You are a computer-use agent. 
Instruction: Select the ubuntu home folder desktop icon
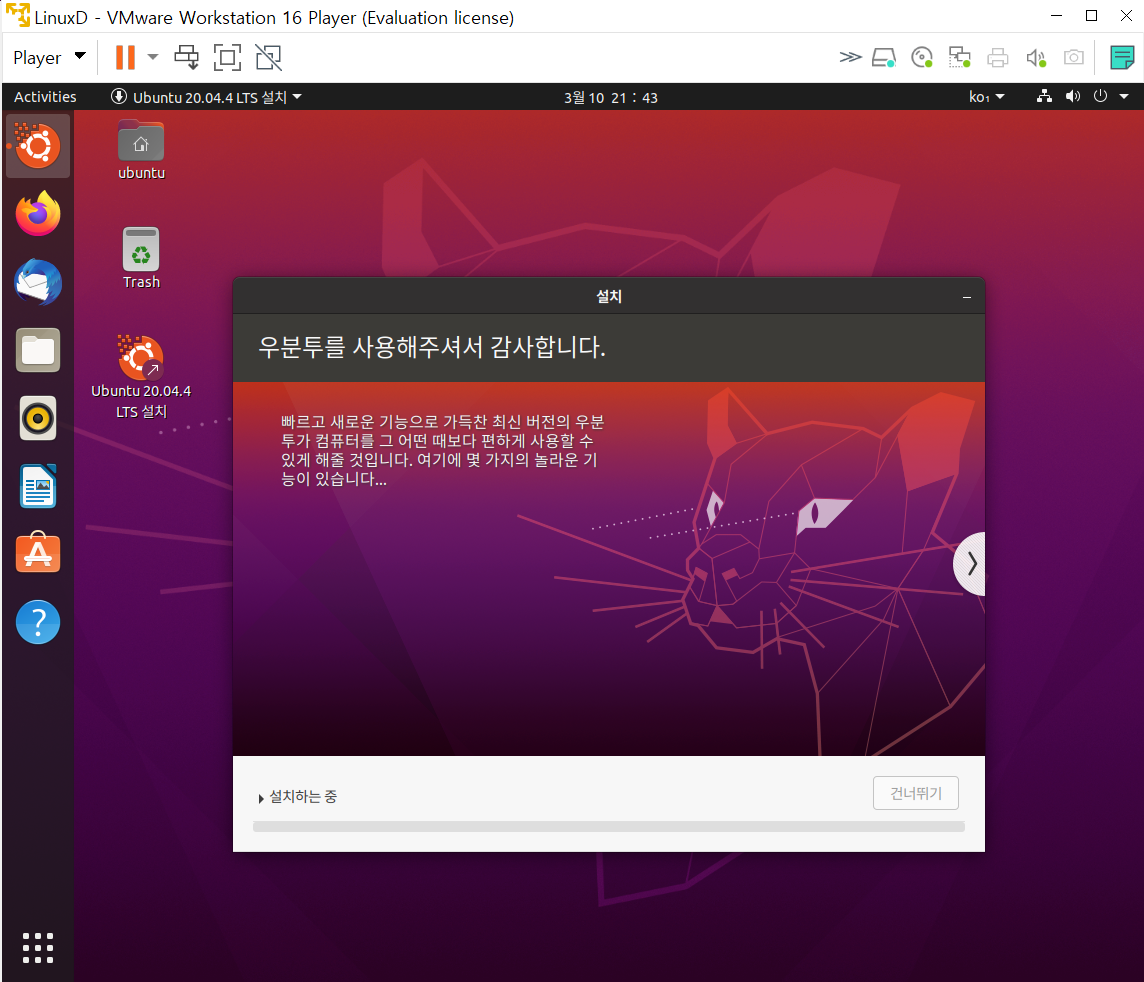click(142, 150)
